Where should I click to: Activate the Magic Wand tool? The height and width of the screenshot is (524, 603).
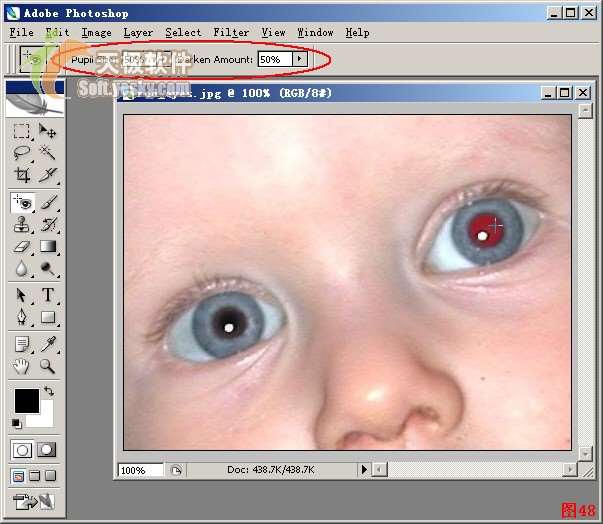point(47,153)
